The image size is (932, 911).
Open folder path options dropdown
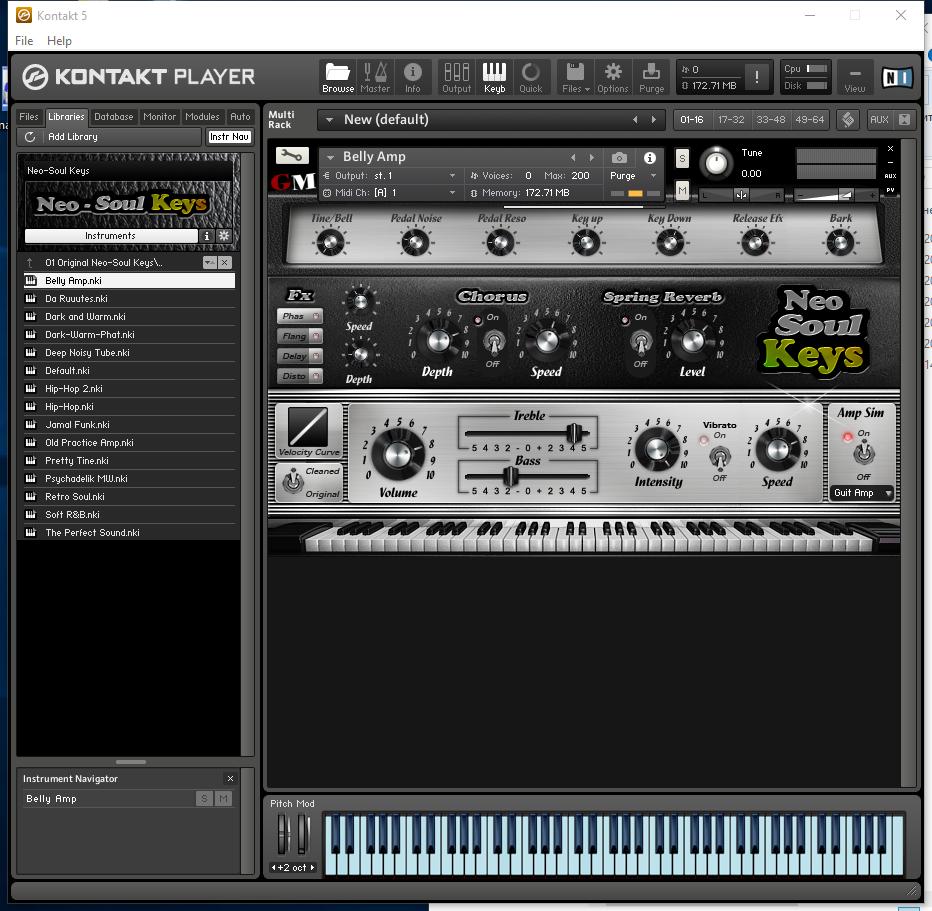tap(210, 263)
